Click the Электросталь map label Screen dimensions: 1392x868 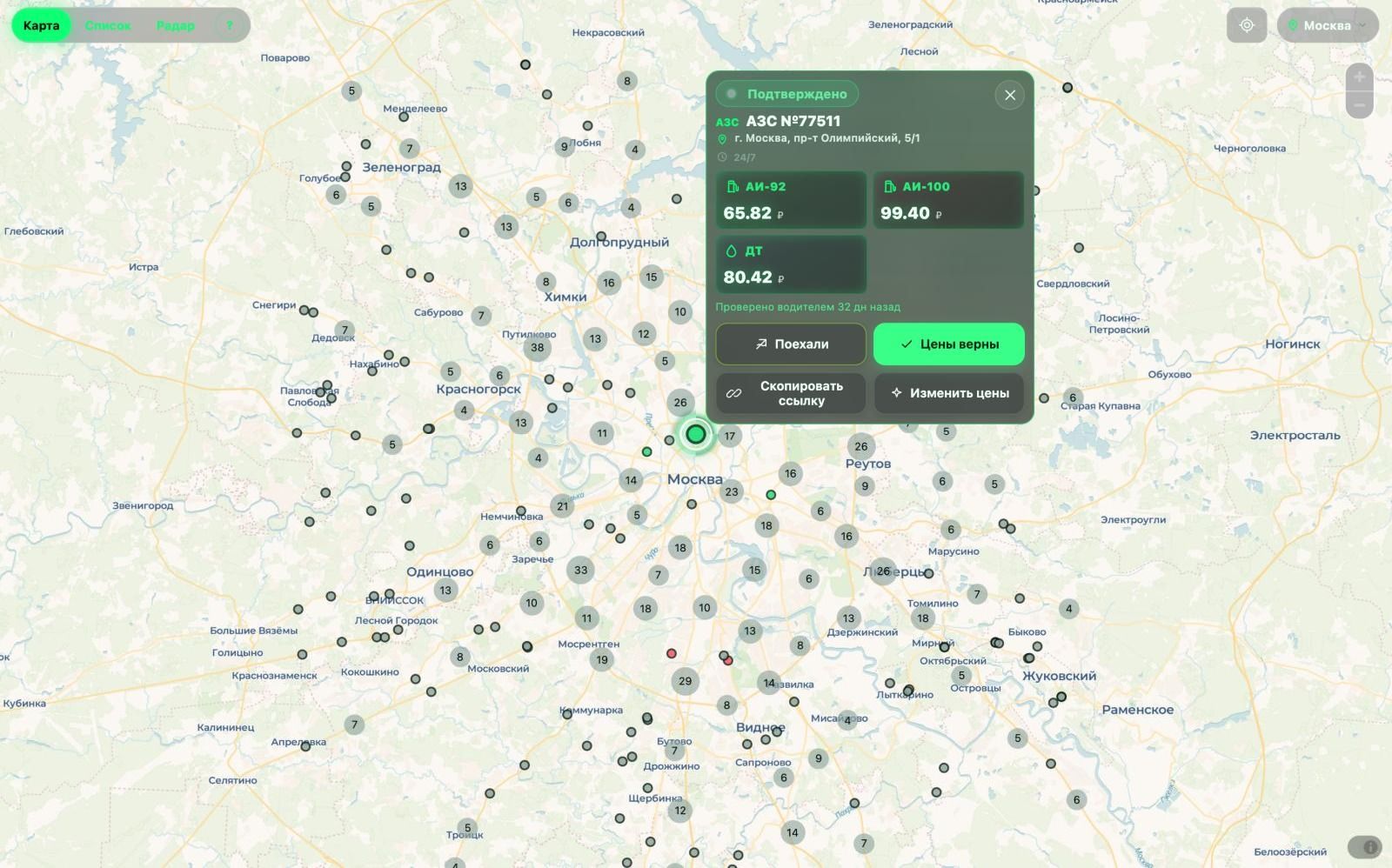click(x=1295, y=436)
